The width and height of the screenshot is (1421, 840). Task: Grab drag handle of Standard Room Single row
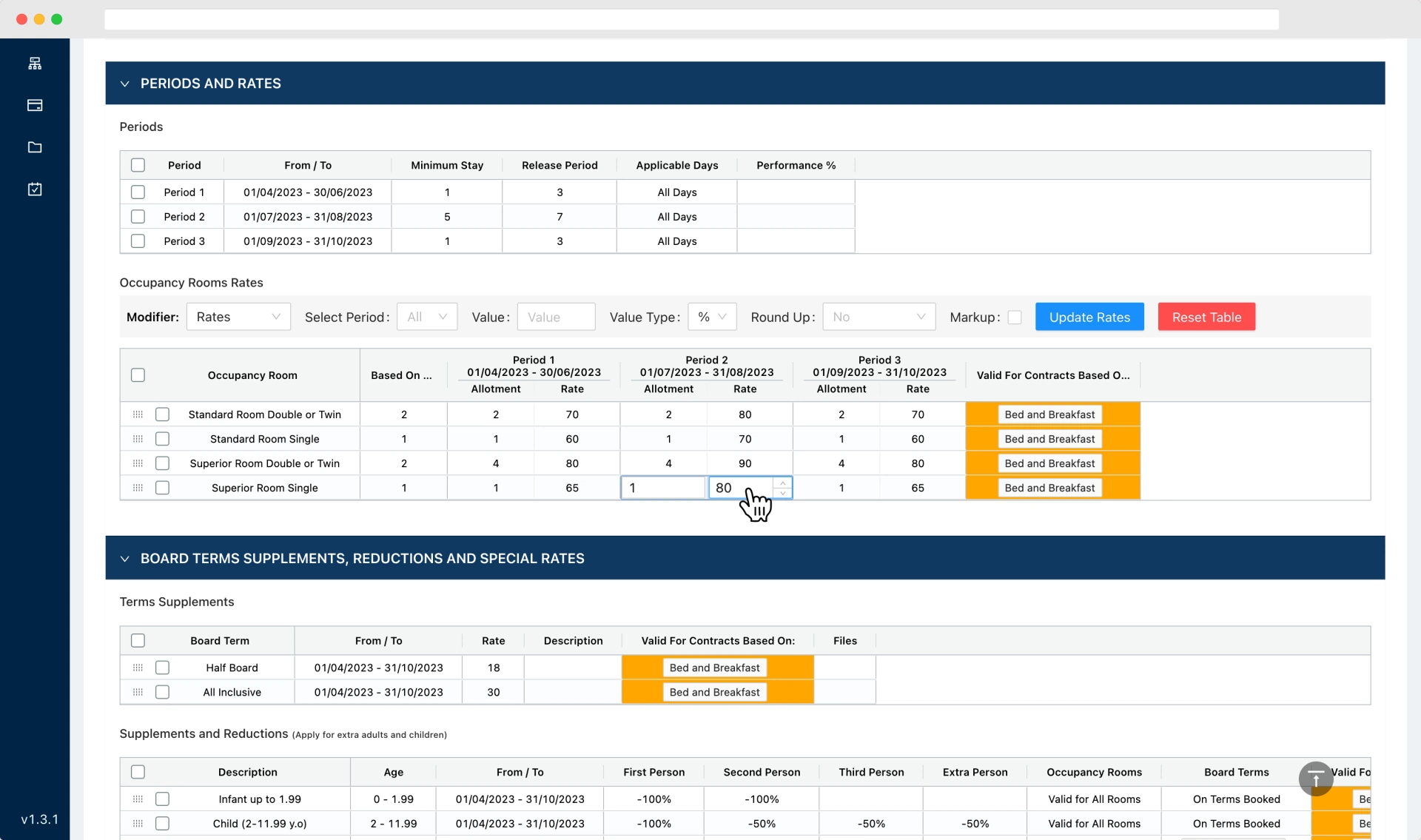click(138, 439)
